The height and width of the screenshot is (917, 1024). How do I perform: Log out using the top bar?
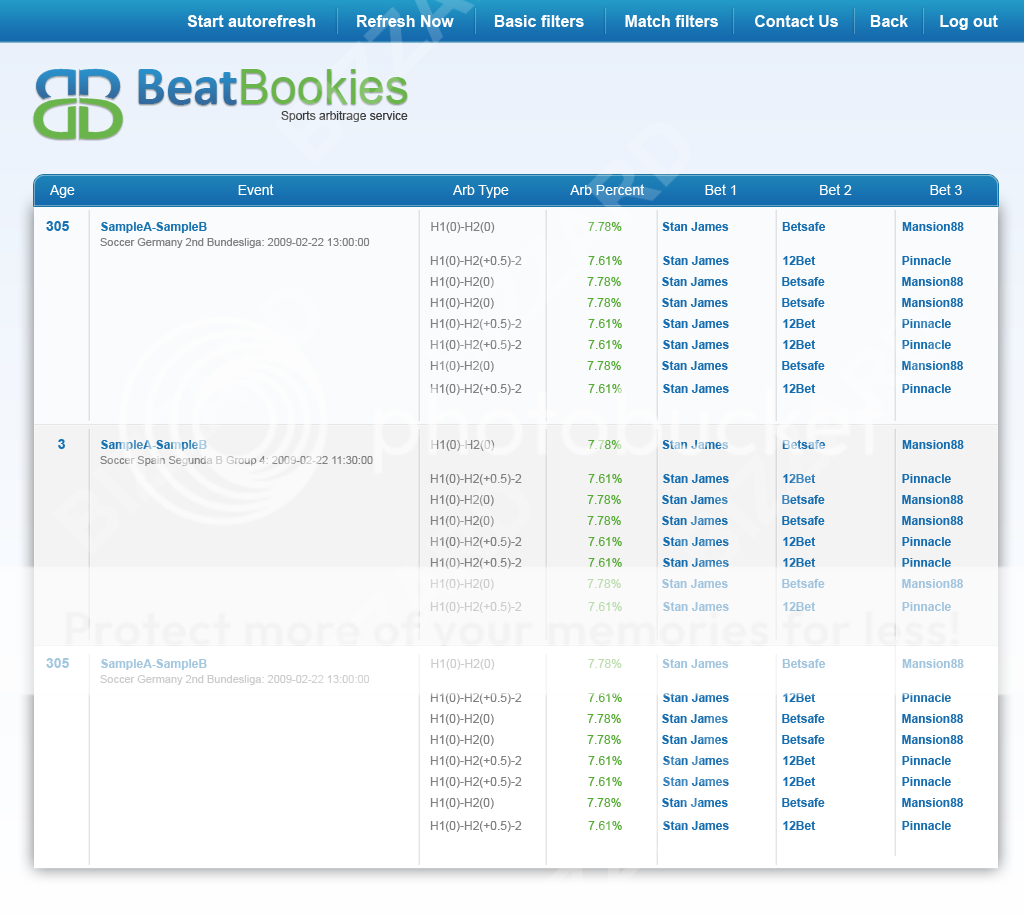click(968, 22)
